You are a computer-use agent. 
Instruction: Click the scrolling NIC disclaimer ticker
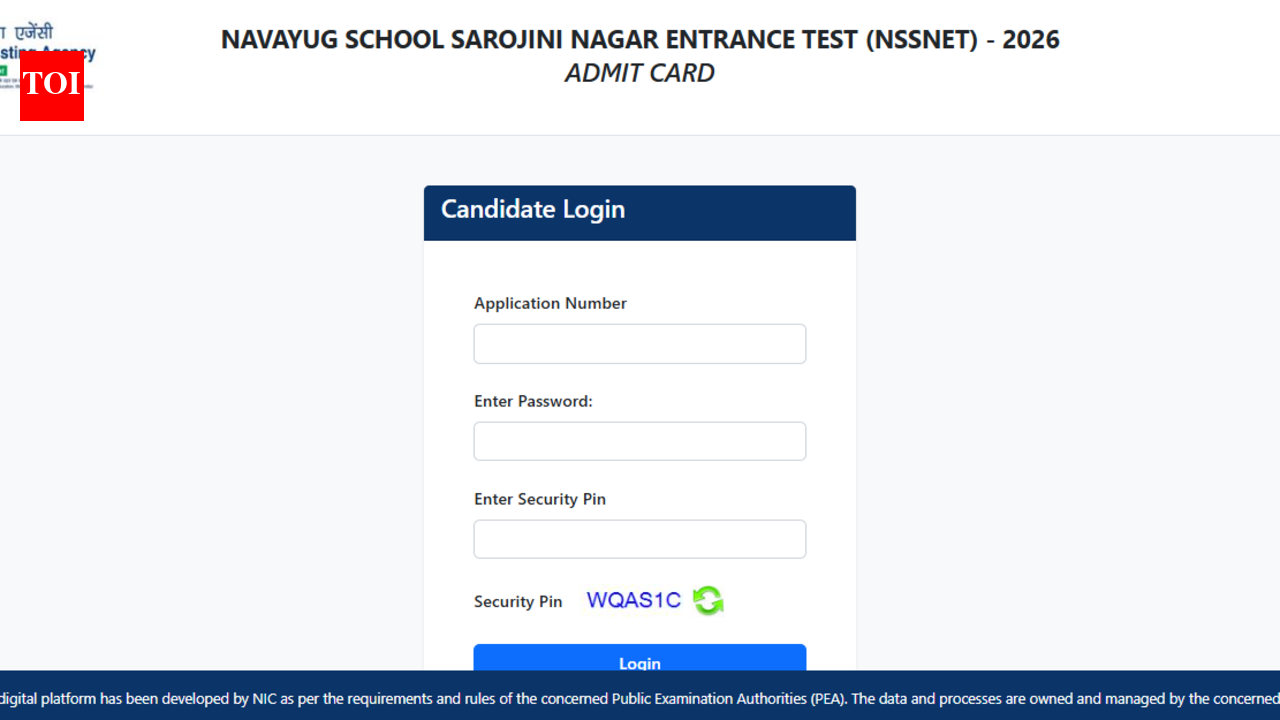pos(640,699)
